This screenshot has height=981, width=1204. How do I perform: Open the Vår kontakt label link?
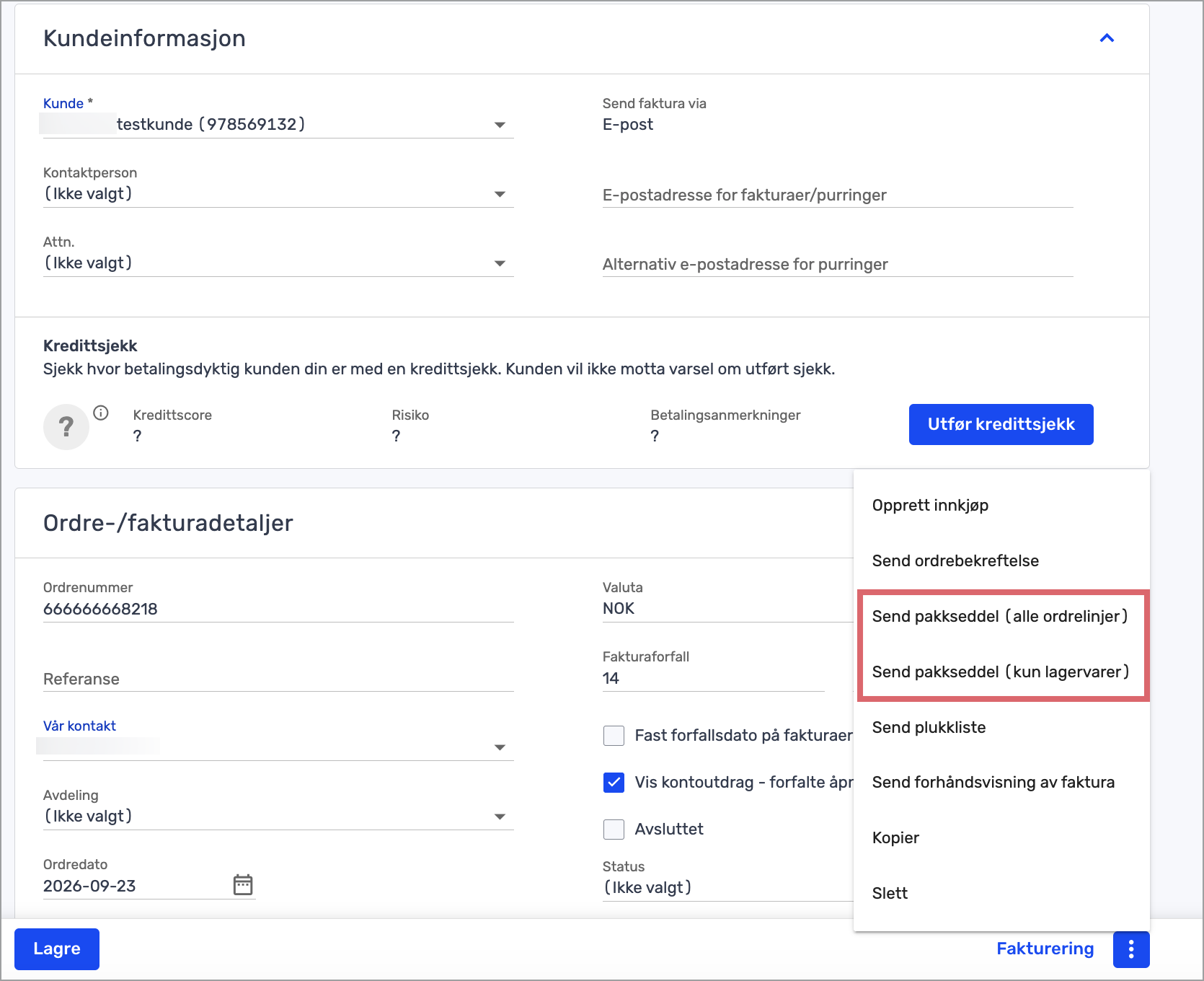click(x=79, y=726)
